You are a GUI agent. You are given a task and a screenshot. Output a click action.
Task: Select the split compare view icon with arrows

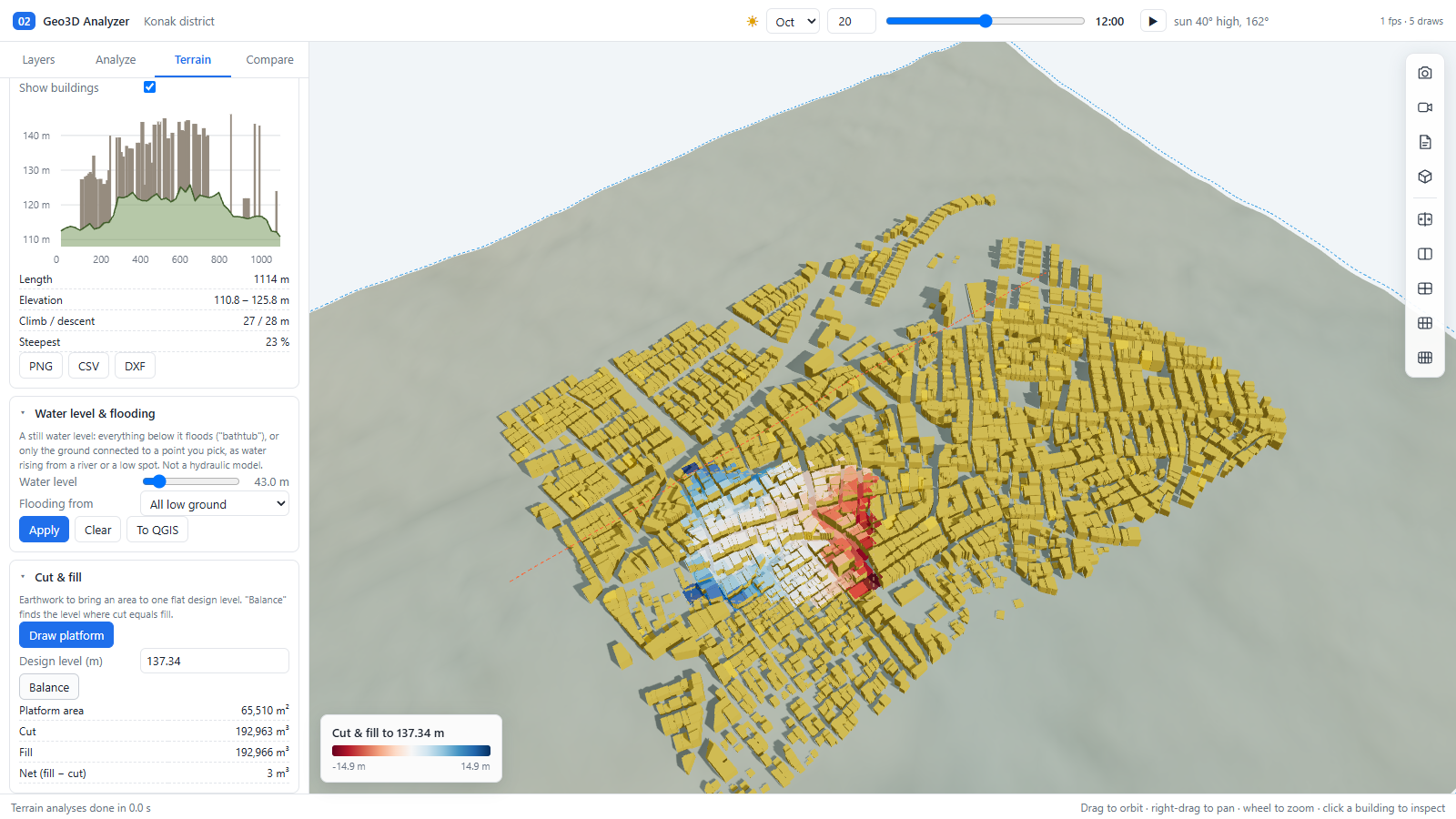click(x=1425, y=219)
